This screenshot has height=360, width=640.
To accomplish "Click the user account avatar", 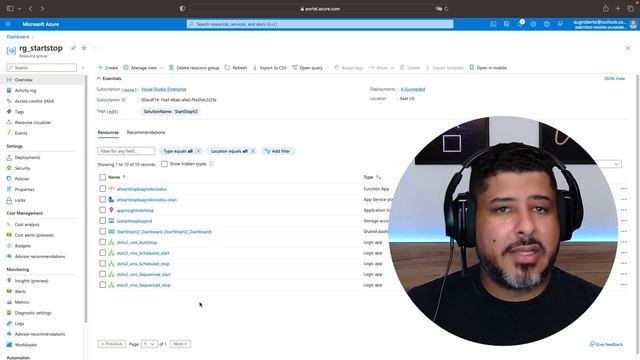I will [633, 24].
